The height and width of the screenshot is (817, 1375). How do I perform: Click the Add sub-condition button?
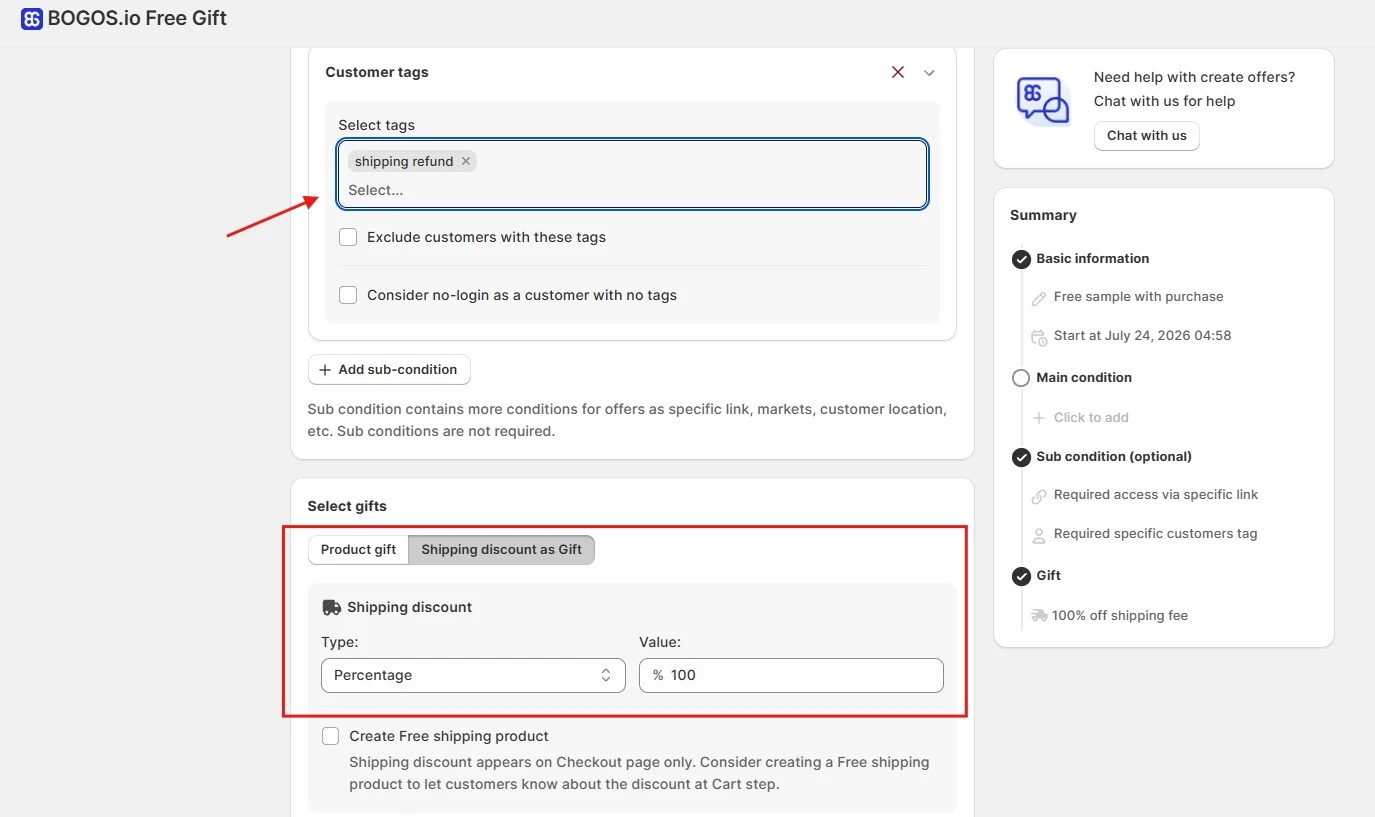point(389,370)
